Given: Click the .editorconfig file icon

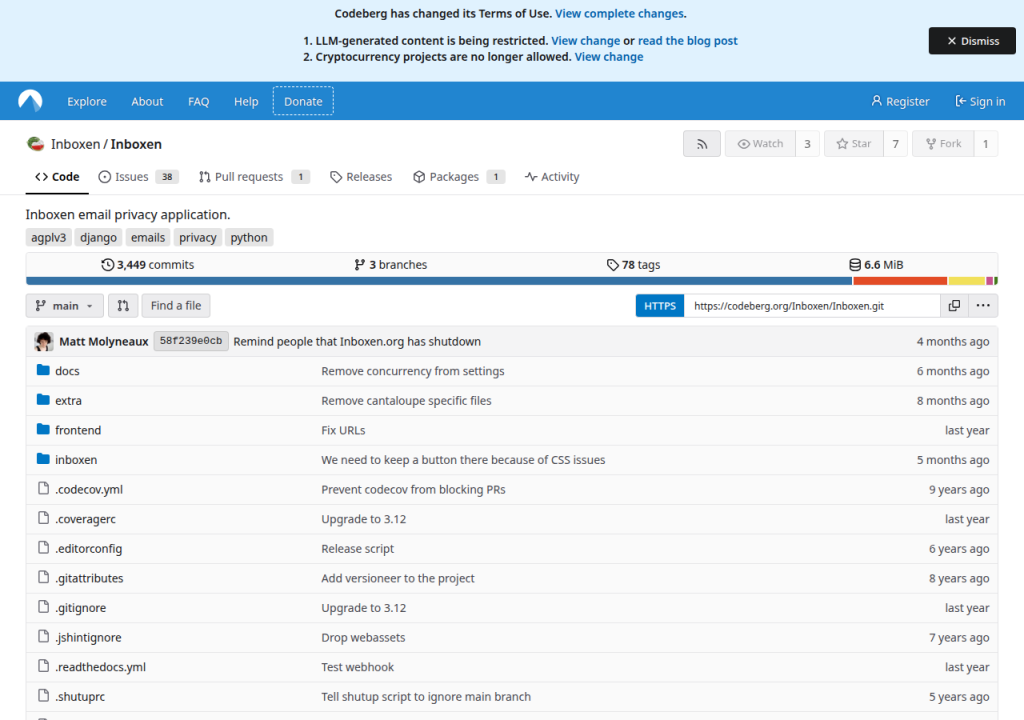Looking at the screenshot, I should click(x=43, y=548).
